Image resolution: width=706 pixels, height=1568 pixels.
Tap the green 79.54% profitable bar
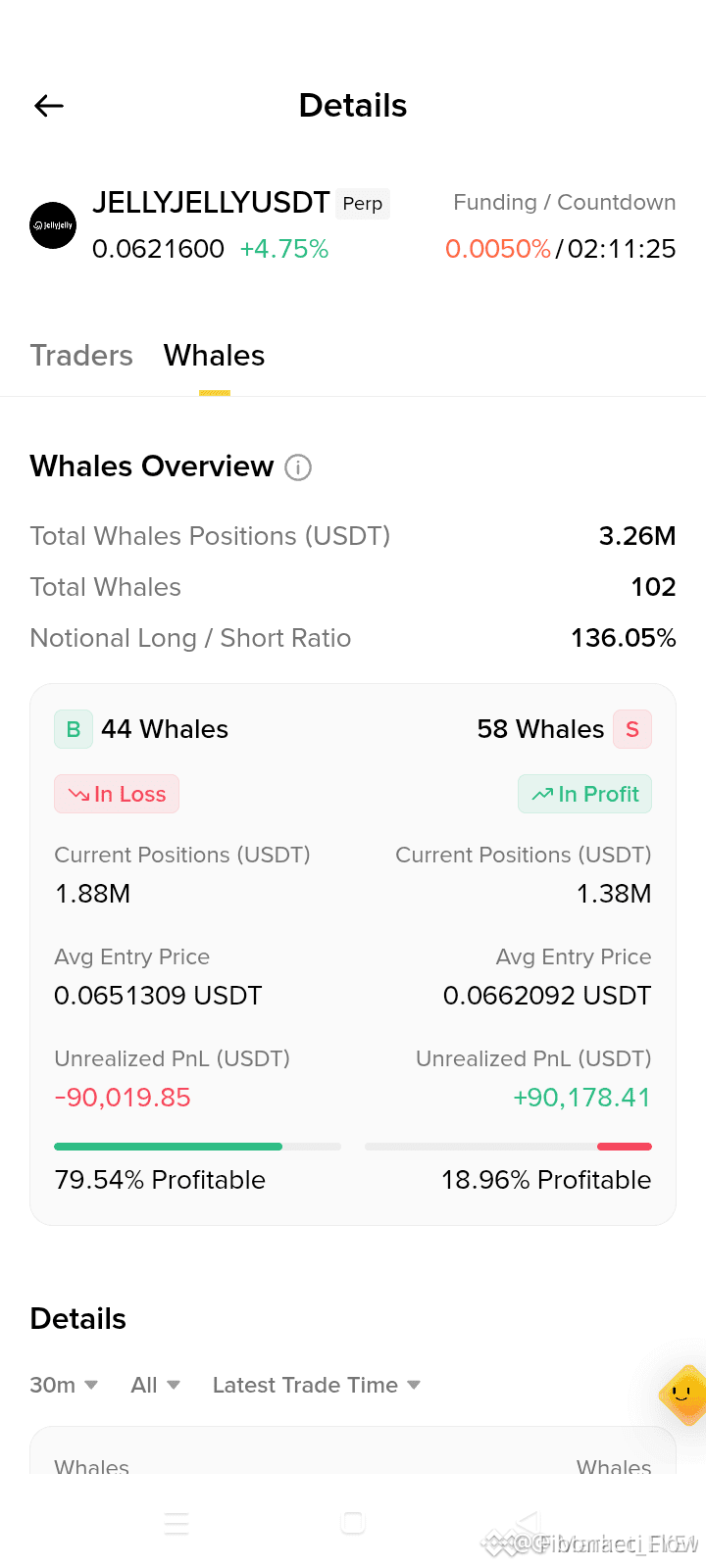click(x=168, y=1146)
